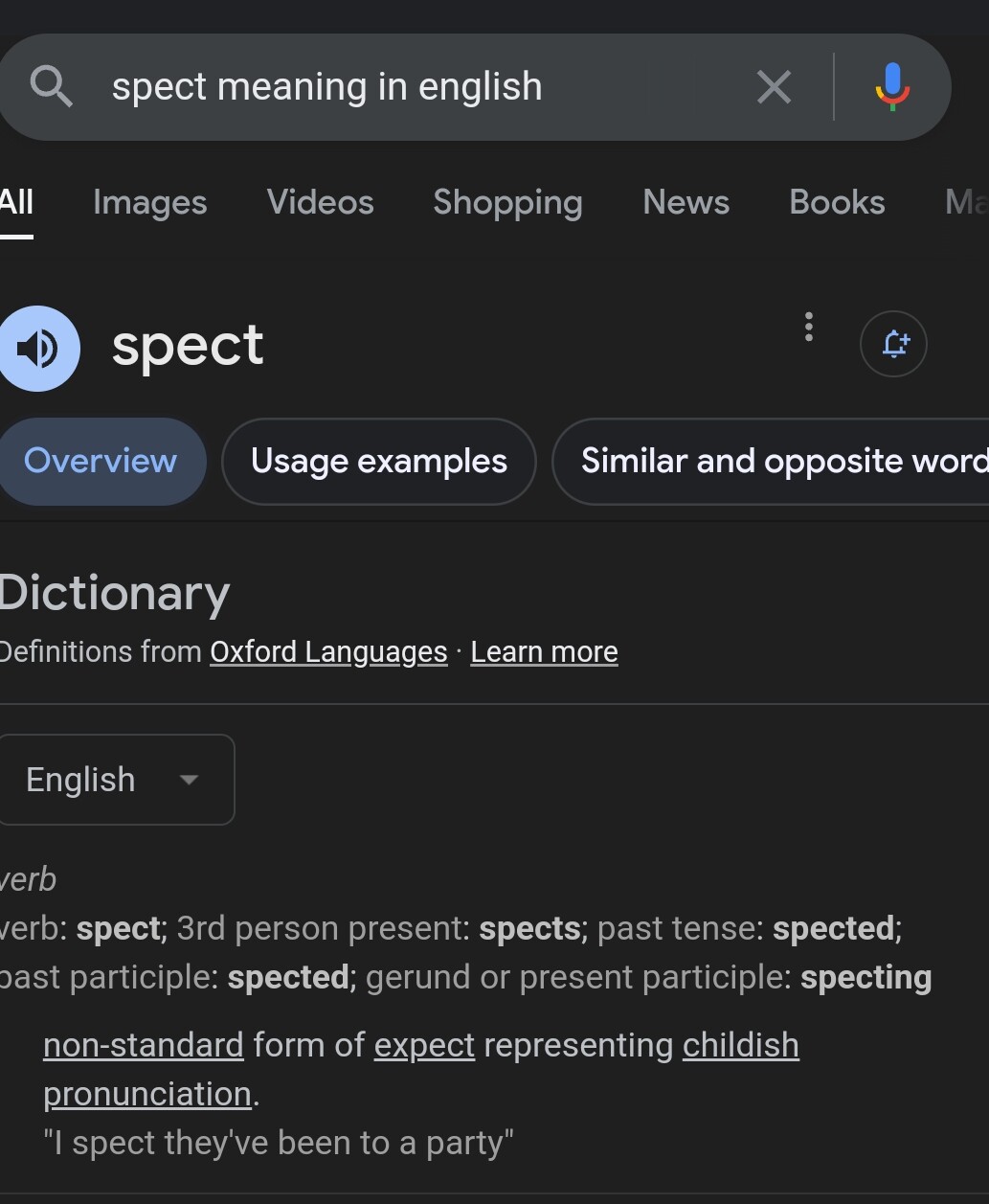Select the Usage examples chip
Image resolution: width=989 pixels, height=1204 pixels.
click(379, 462)
